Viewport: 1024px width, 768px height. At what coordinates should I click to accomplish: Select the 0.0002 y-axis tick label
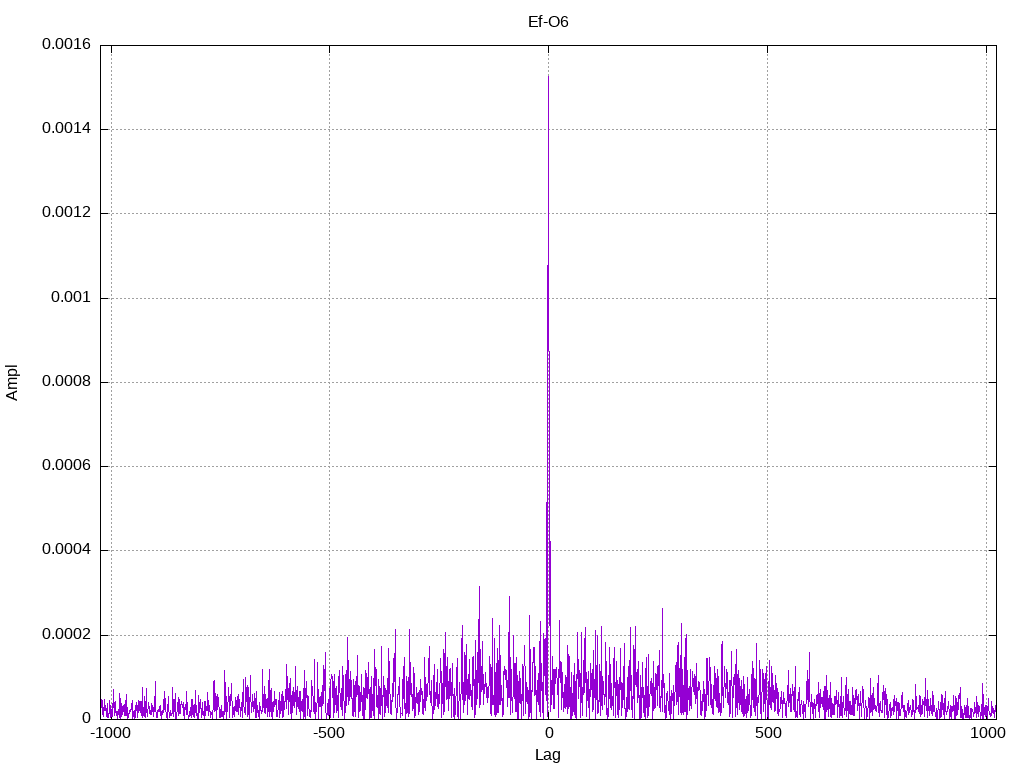click(66, 635)
